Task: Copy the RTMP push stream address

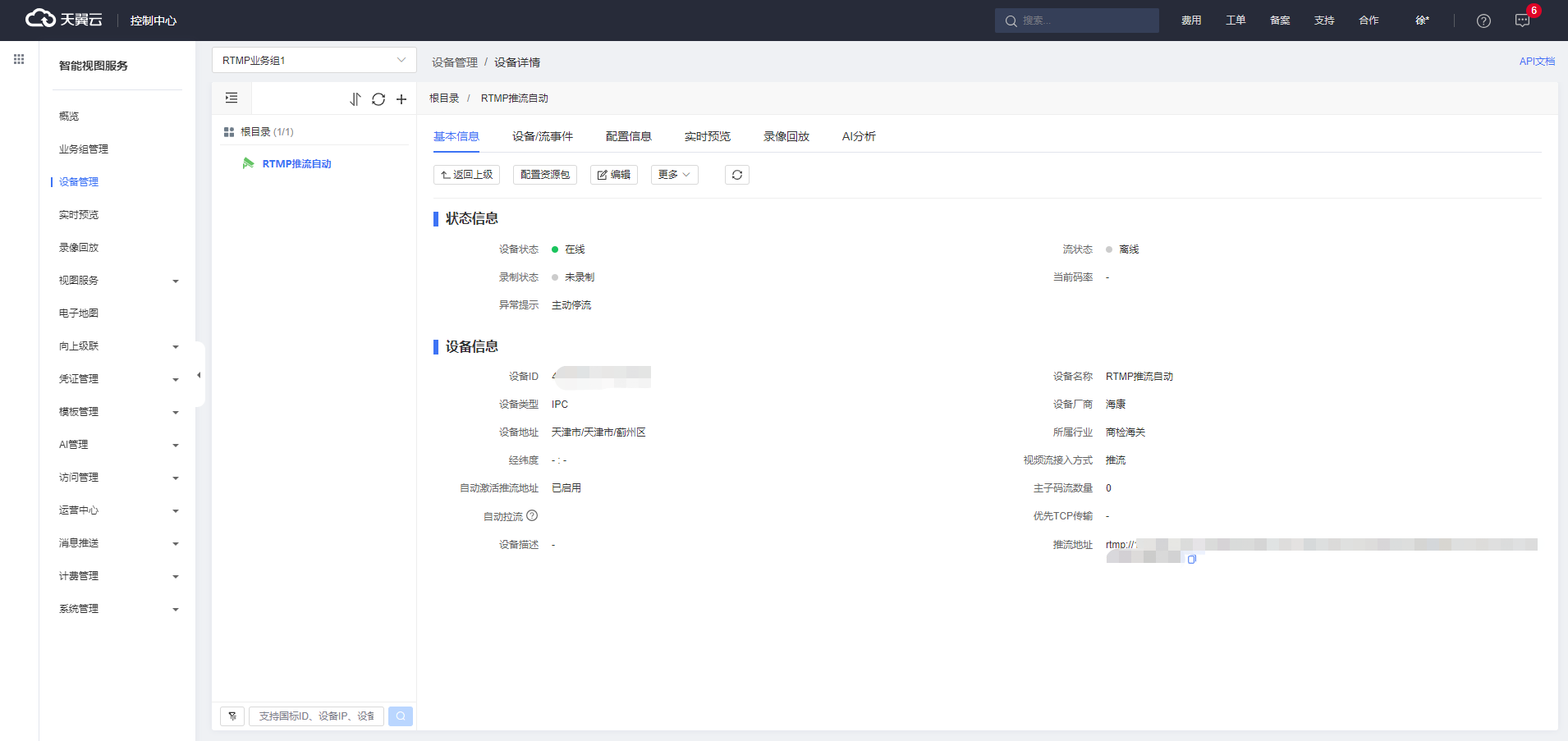Action: tap(1192, 559)
